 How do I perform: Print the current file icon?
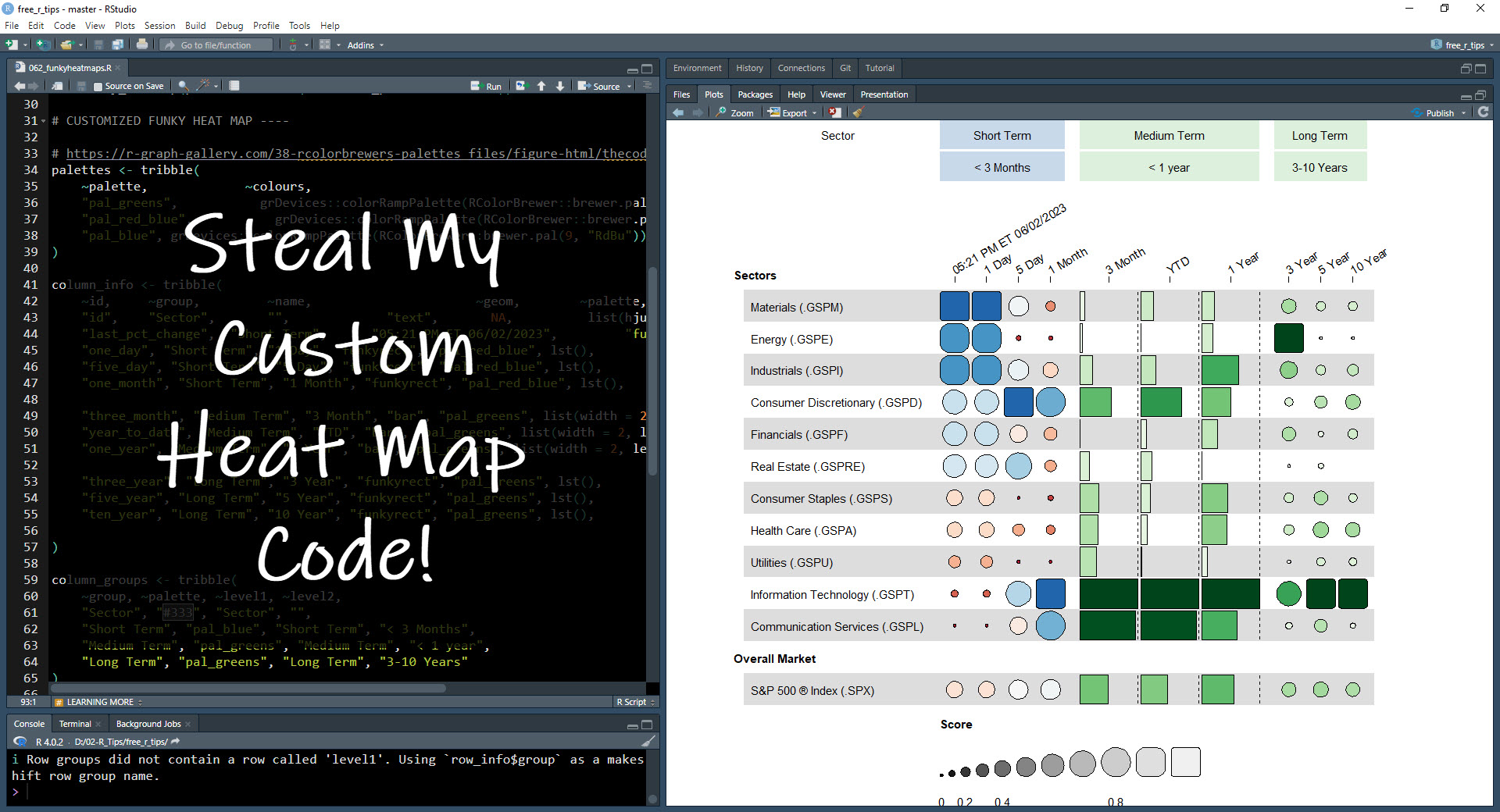(142, 45)
